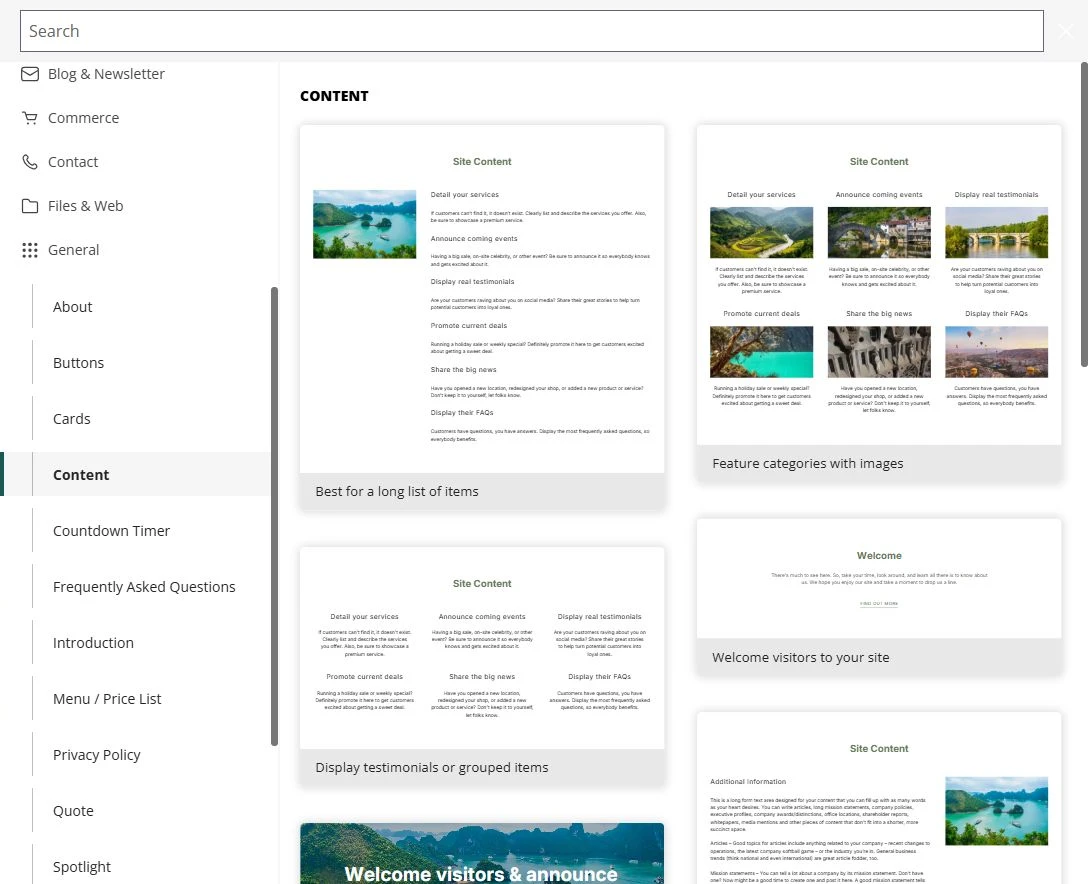
Task: Click in the Search field
Action: [x=532, y=31]
